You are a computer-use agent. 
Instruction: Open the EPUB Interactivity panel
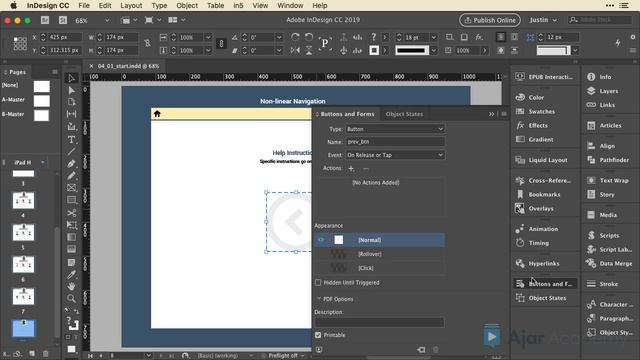click(x=544, y=77)
